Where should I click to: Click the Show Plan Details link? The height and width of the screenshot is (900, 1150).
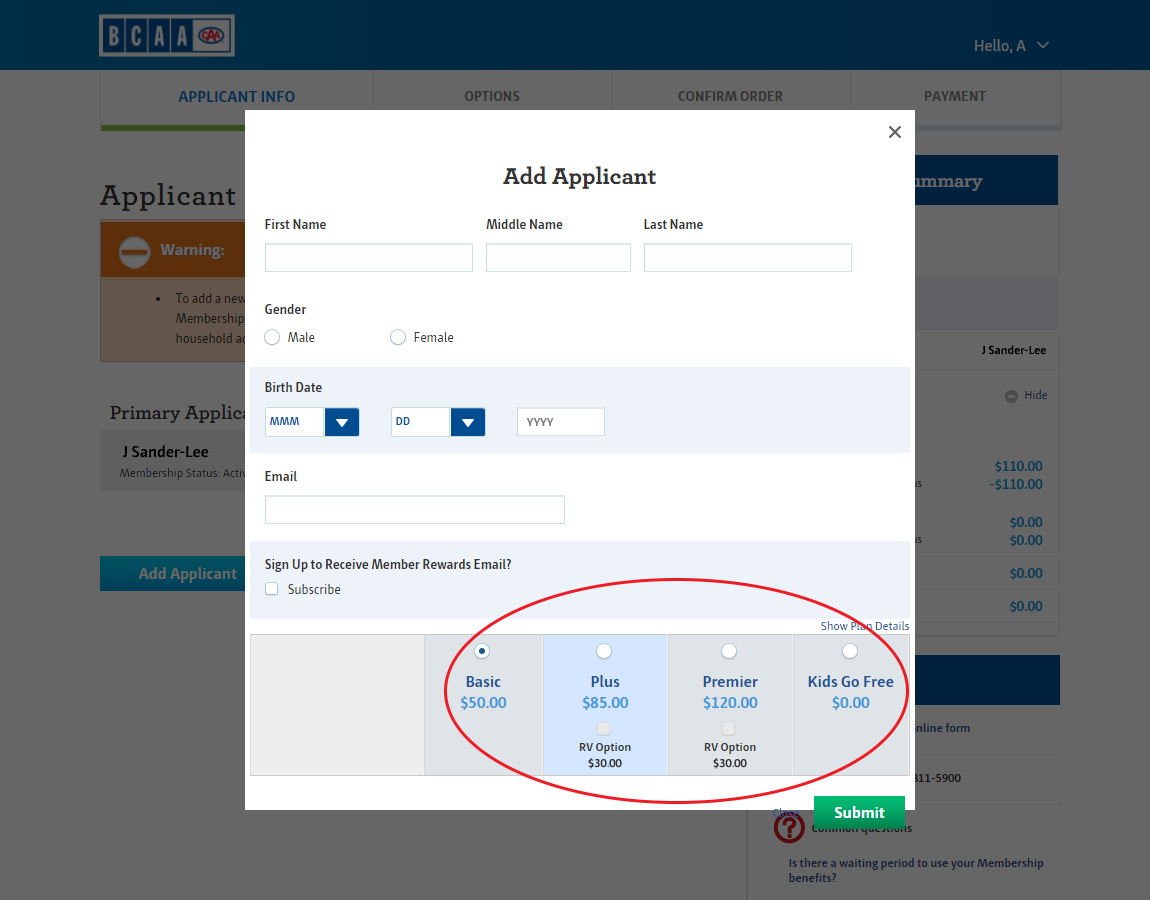[x=864, y=626]
